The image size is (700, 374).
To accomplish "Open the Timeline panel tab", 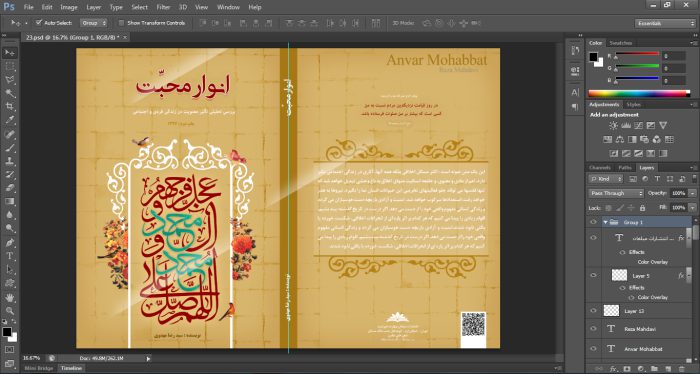I will (71, 368).
